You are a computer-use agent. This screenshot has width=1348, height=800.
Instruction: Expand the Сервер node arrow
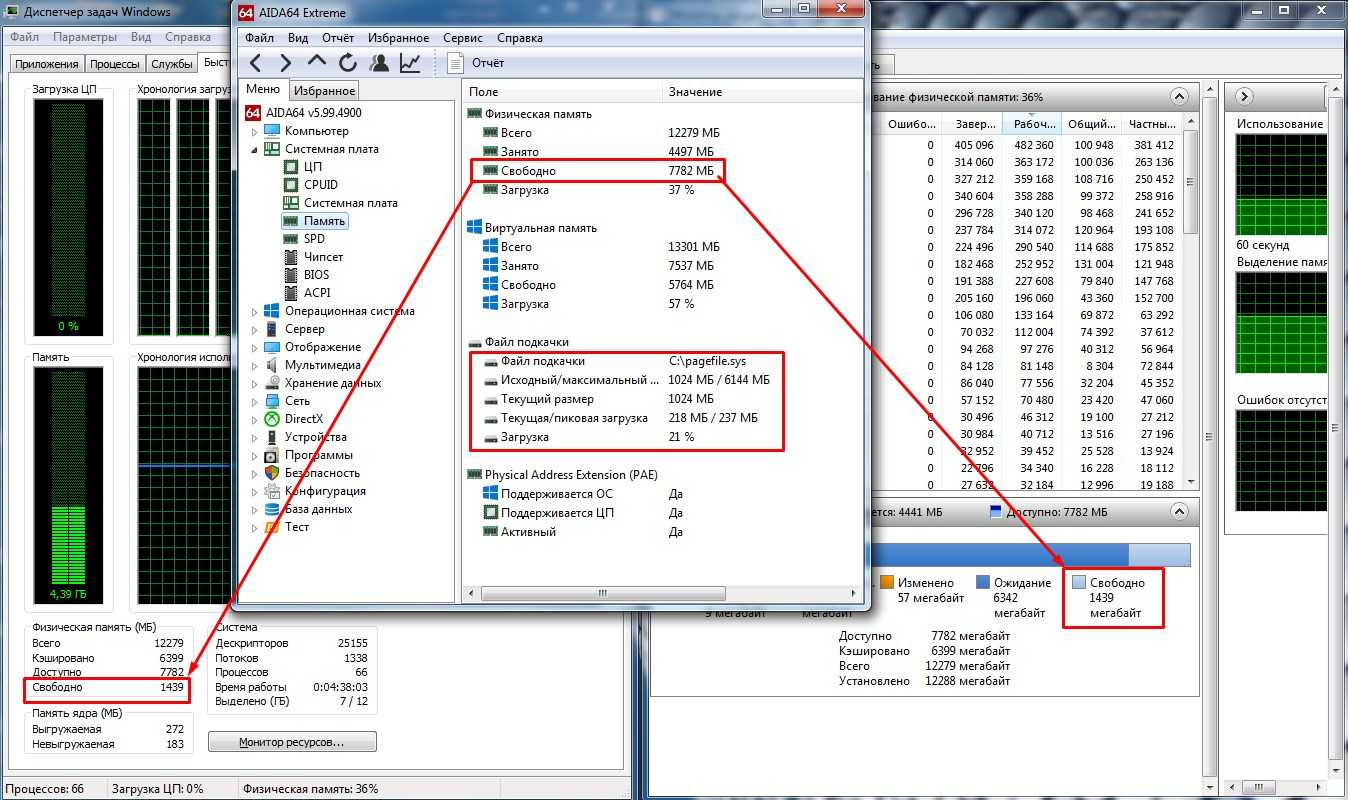pyautogui.click(x=254, y=329)
